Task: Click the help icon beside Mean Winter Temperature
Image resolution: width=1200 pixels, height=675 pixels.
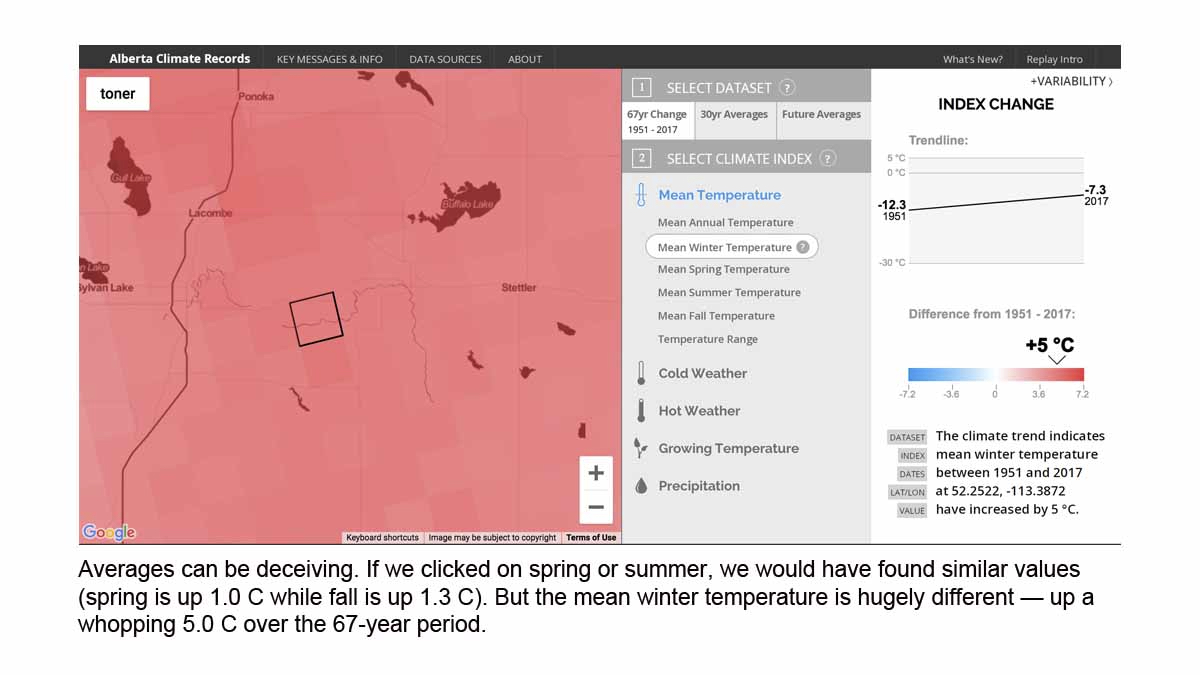Action: [805, 246]
